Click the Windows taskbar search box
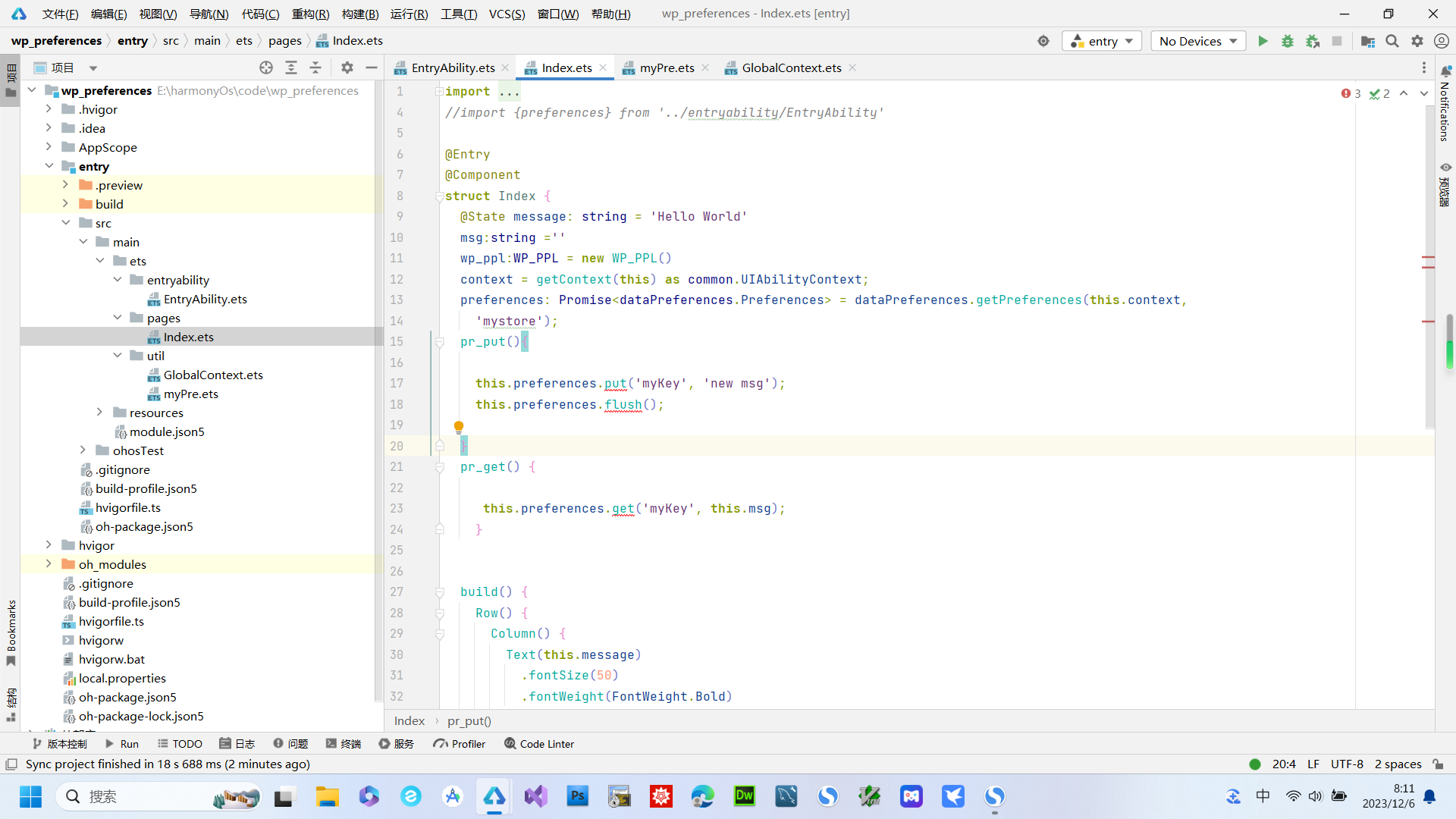 click(159, 796)
